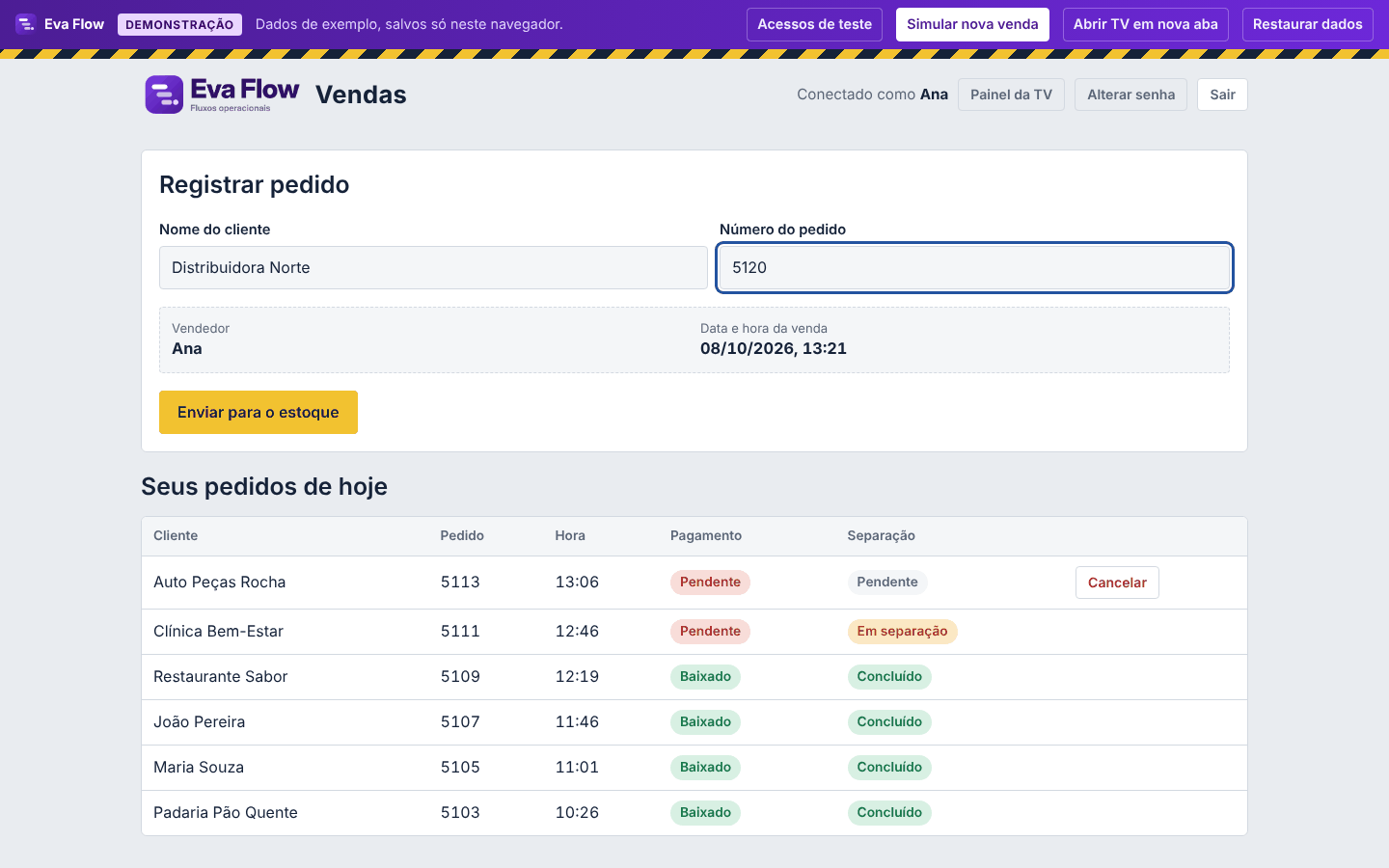
Task: Open the Painel da TV view
Action: point(1011,95)
